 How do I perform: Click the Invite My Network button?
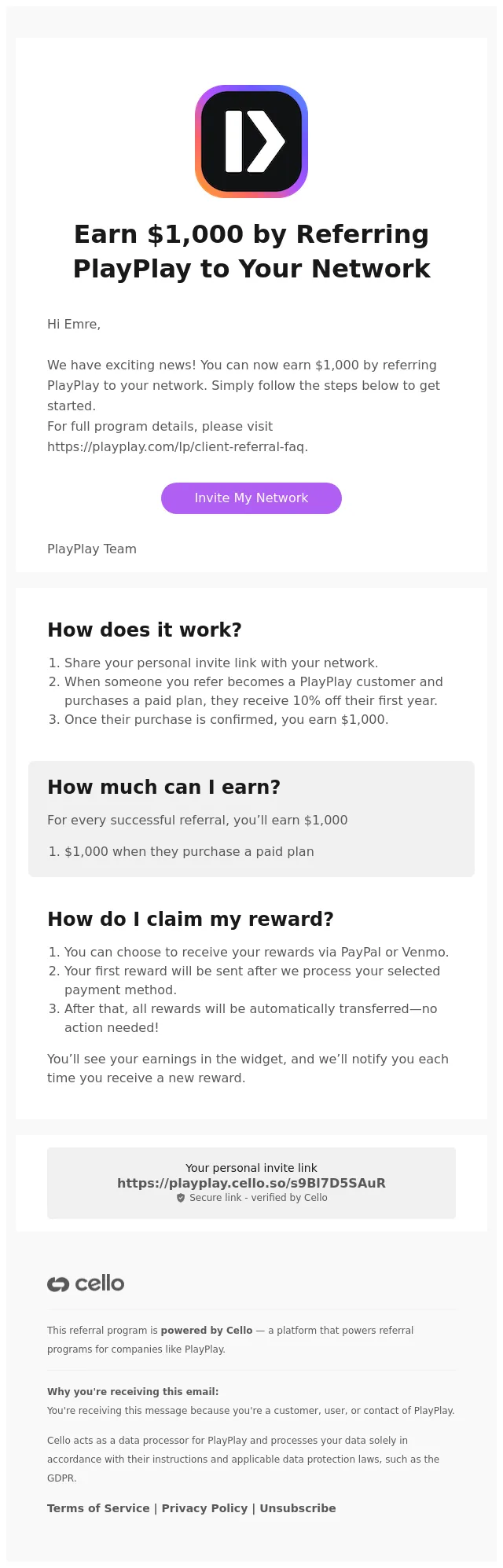(x=251, y=498)
